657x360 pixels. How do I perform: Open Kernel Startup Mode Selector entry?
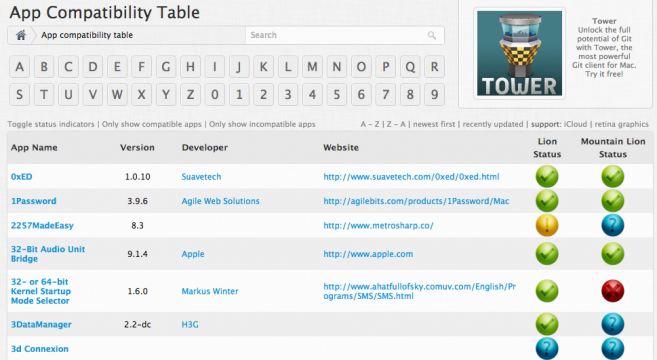tap(41, 291)
